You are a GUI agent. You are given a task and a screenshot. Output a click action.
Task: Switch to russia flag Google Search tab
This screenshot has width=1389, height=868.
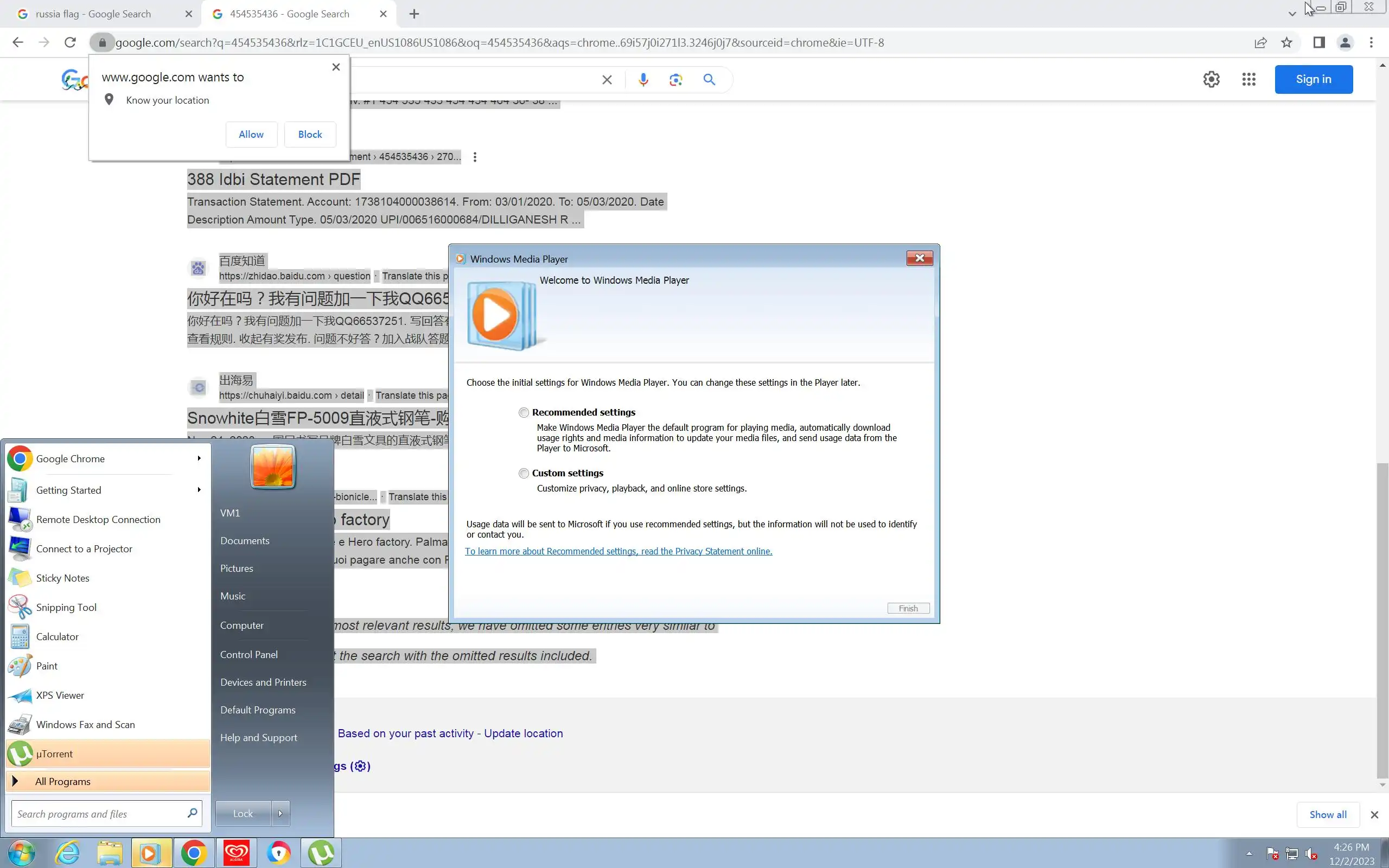(93, 14)
